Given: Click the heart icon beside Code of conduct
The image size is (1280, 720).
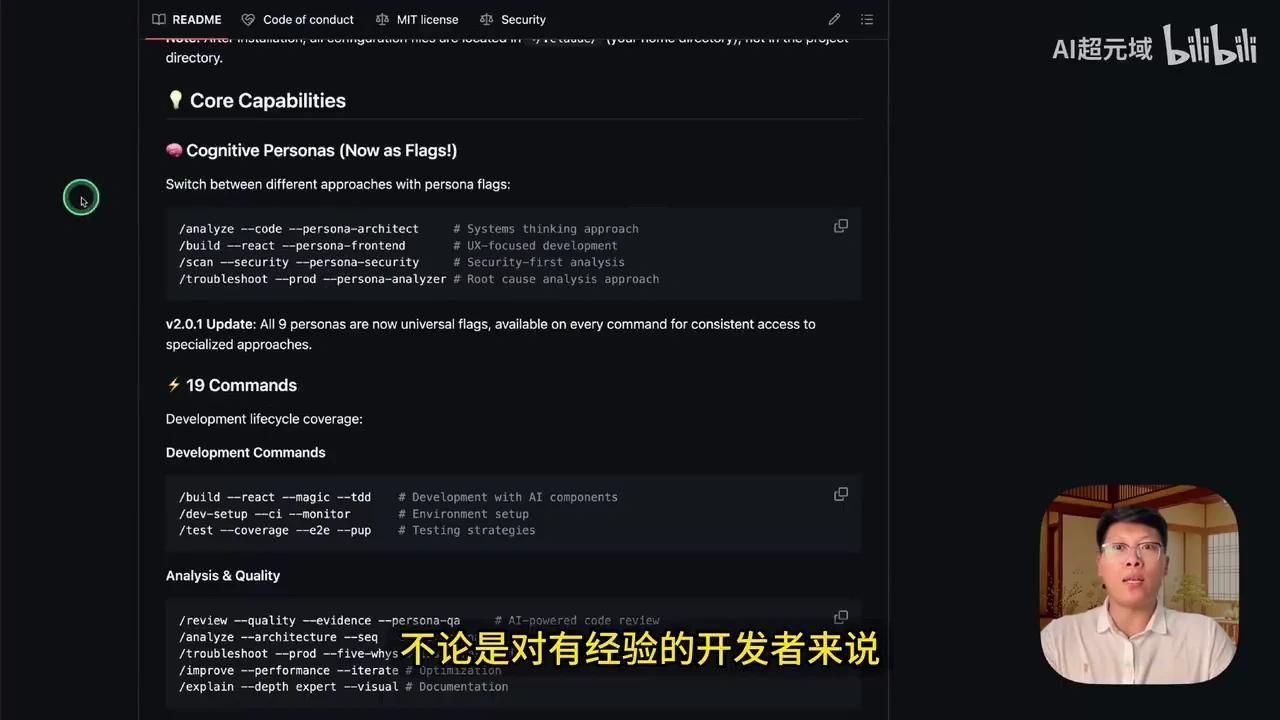Looking at the screenshot, I should pos(247,19).
